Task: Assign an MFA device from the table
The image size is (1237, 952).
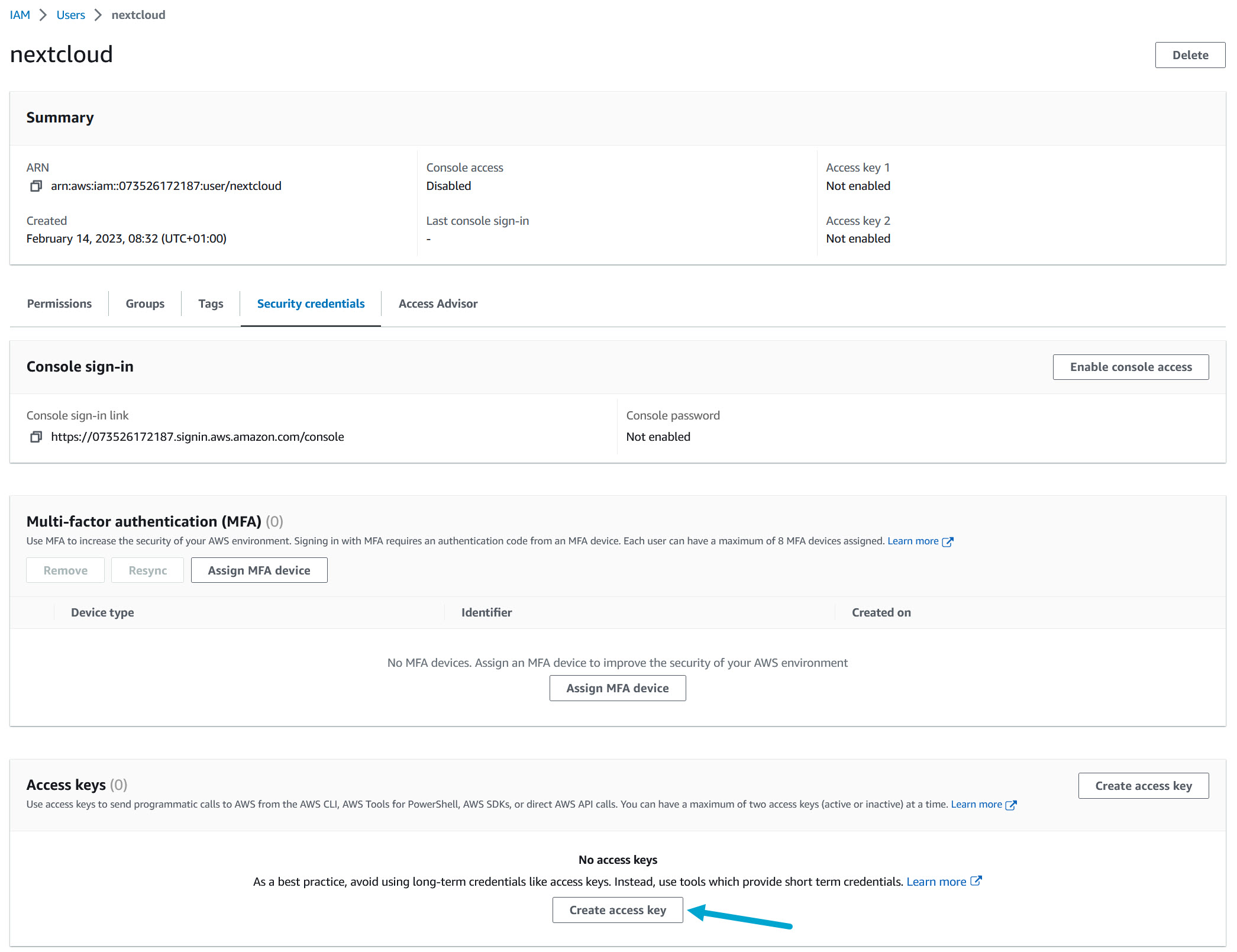Action: (x=618, y=688)
